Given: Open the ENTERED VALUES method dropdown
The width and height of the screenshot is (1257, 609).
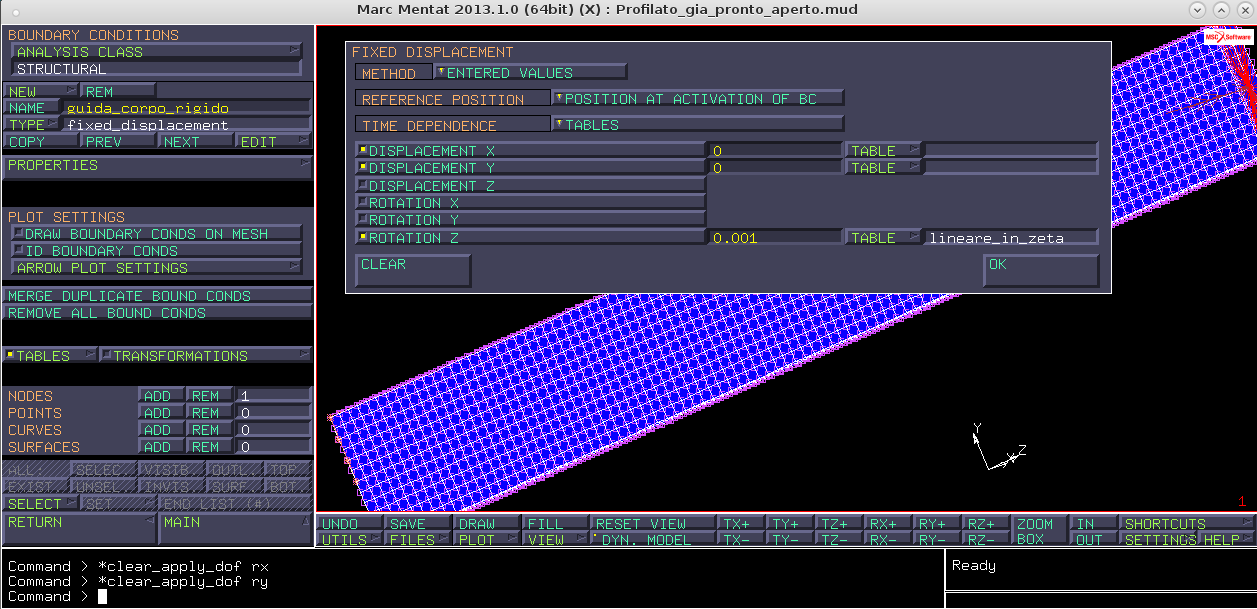Looking at the screenshot, I should click(531, 73).
